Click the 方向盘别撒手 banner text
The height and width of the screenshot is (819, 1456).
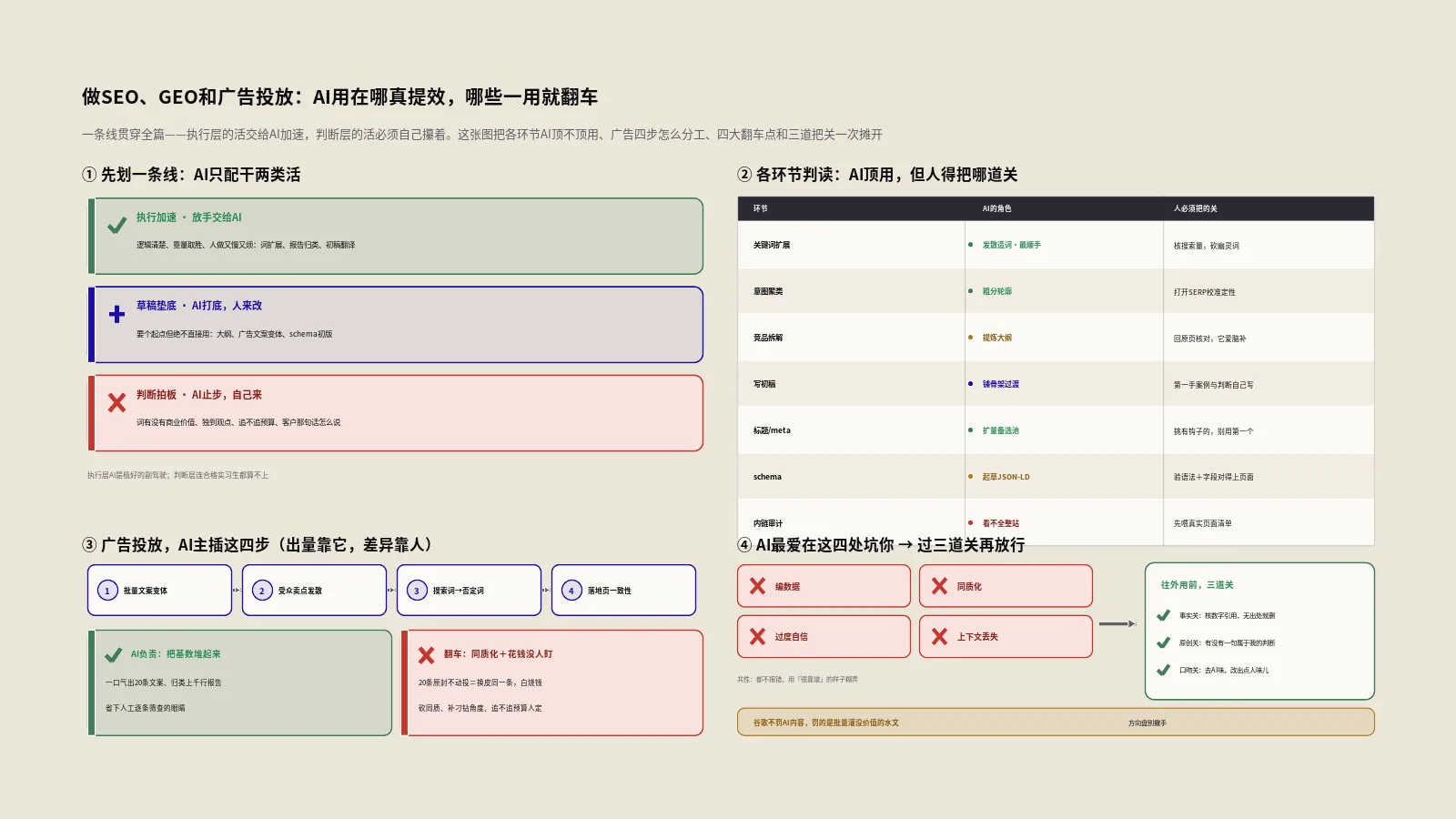pyautogui.click(x=1147, y=723)
